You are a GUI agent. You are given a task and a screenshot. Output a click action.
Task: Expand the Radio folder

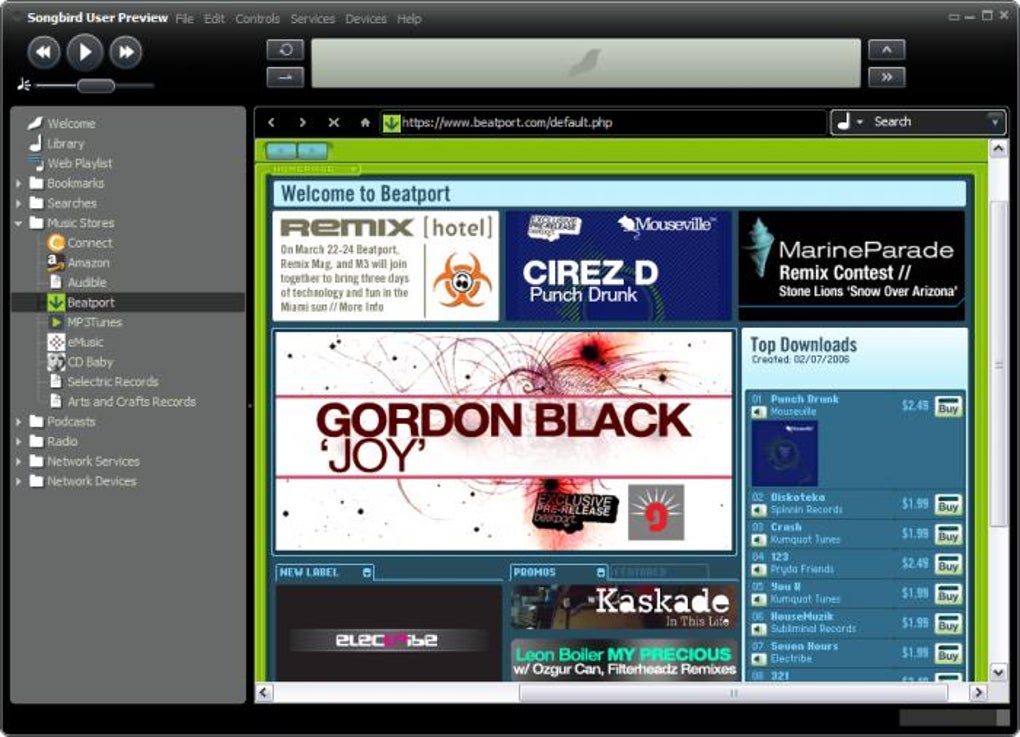pos(18,442)
